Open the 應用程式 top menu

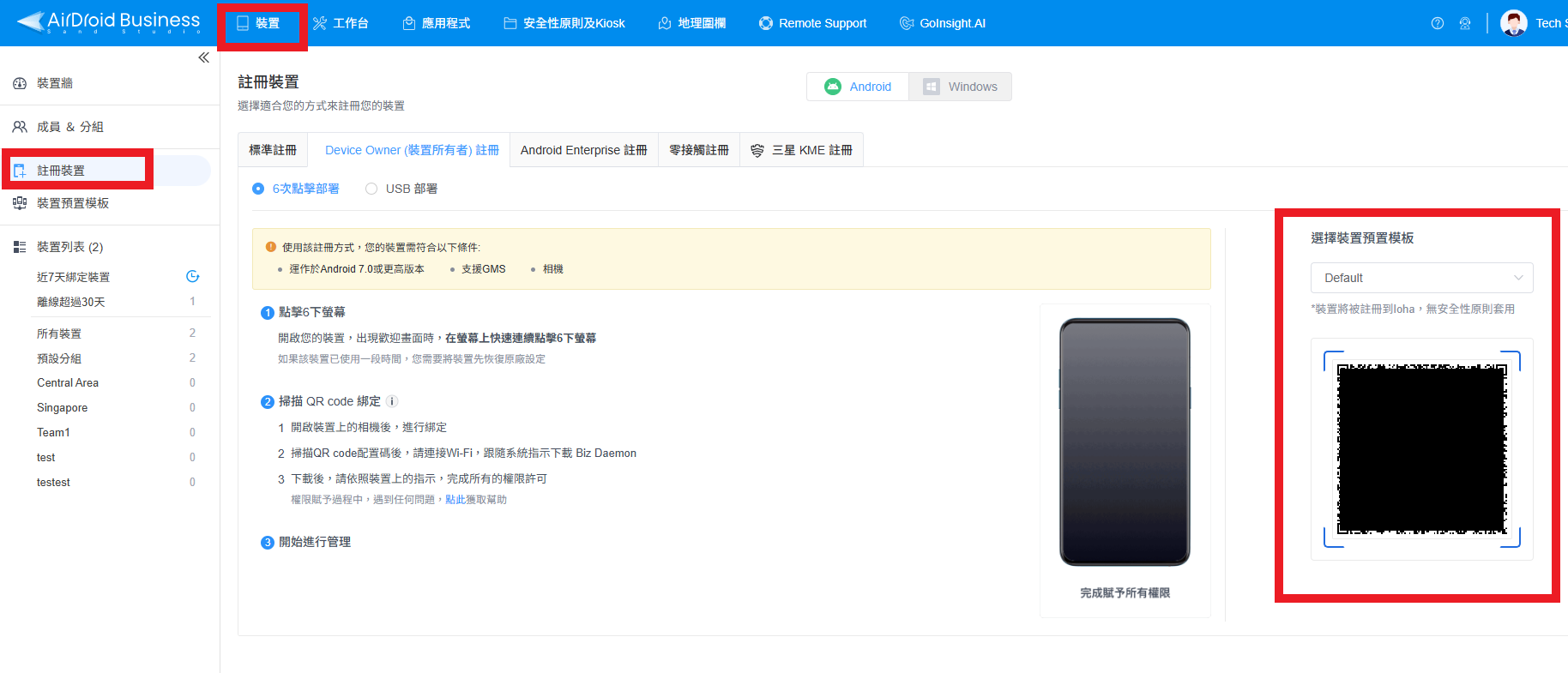pos(437,23)
